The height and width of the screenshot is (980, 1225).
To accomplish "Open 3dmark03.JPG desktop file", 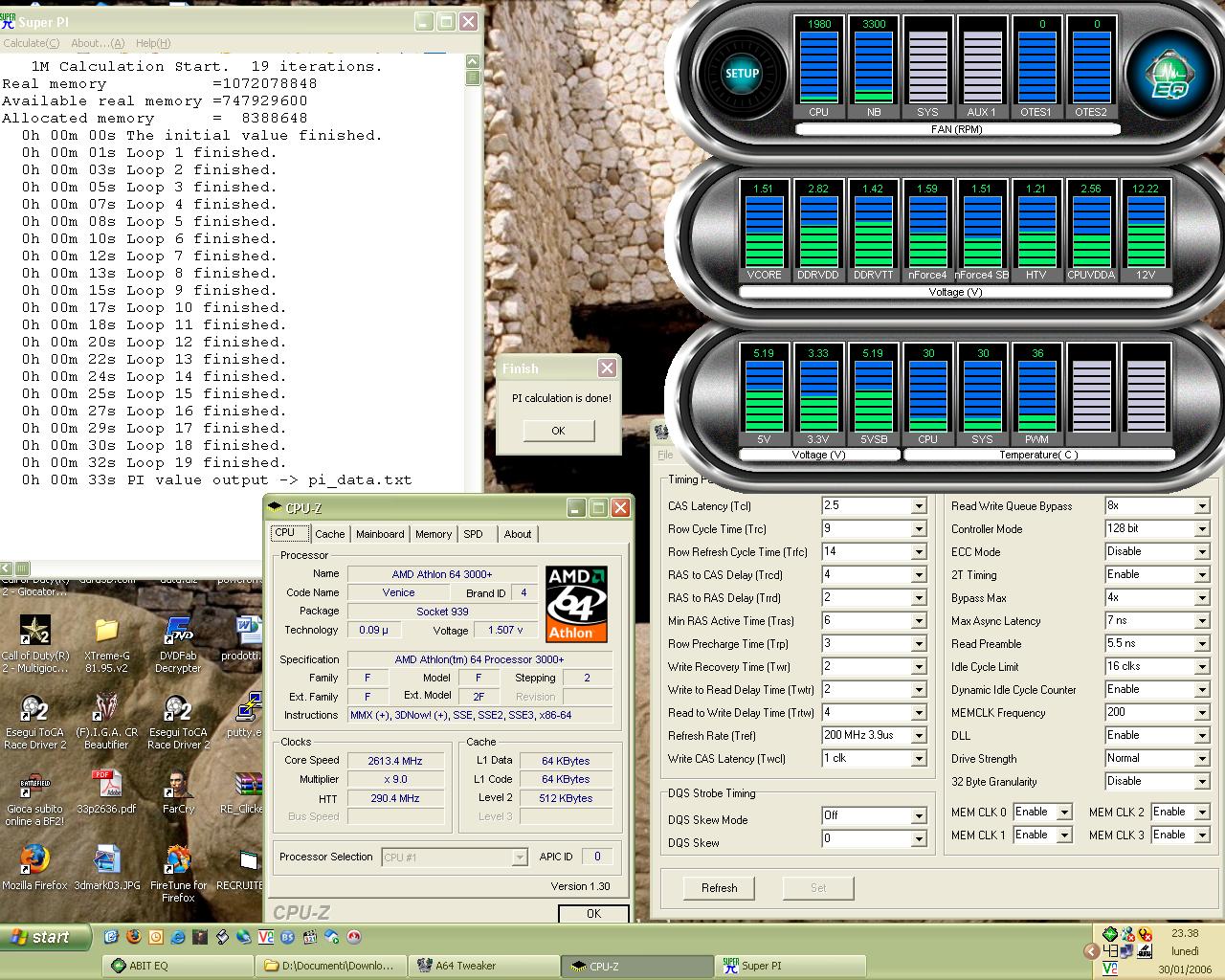I will click(106, 868).
